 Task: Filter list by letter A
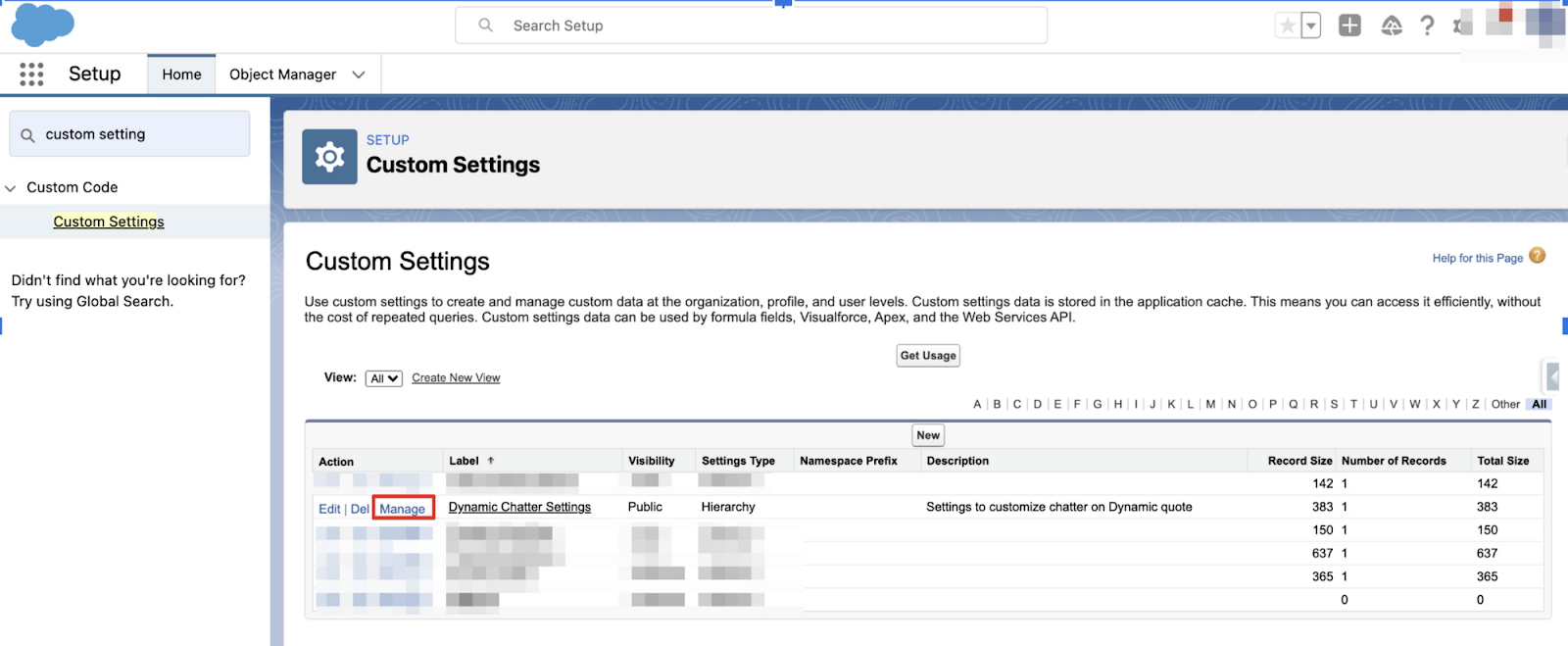click(977, 404)
